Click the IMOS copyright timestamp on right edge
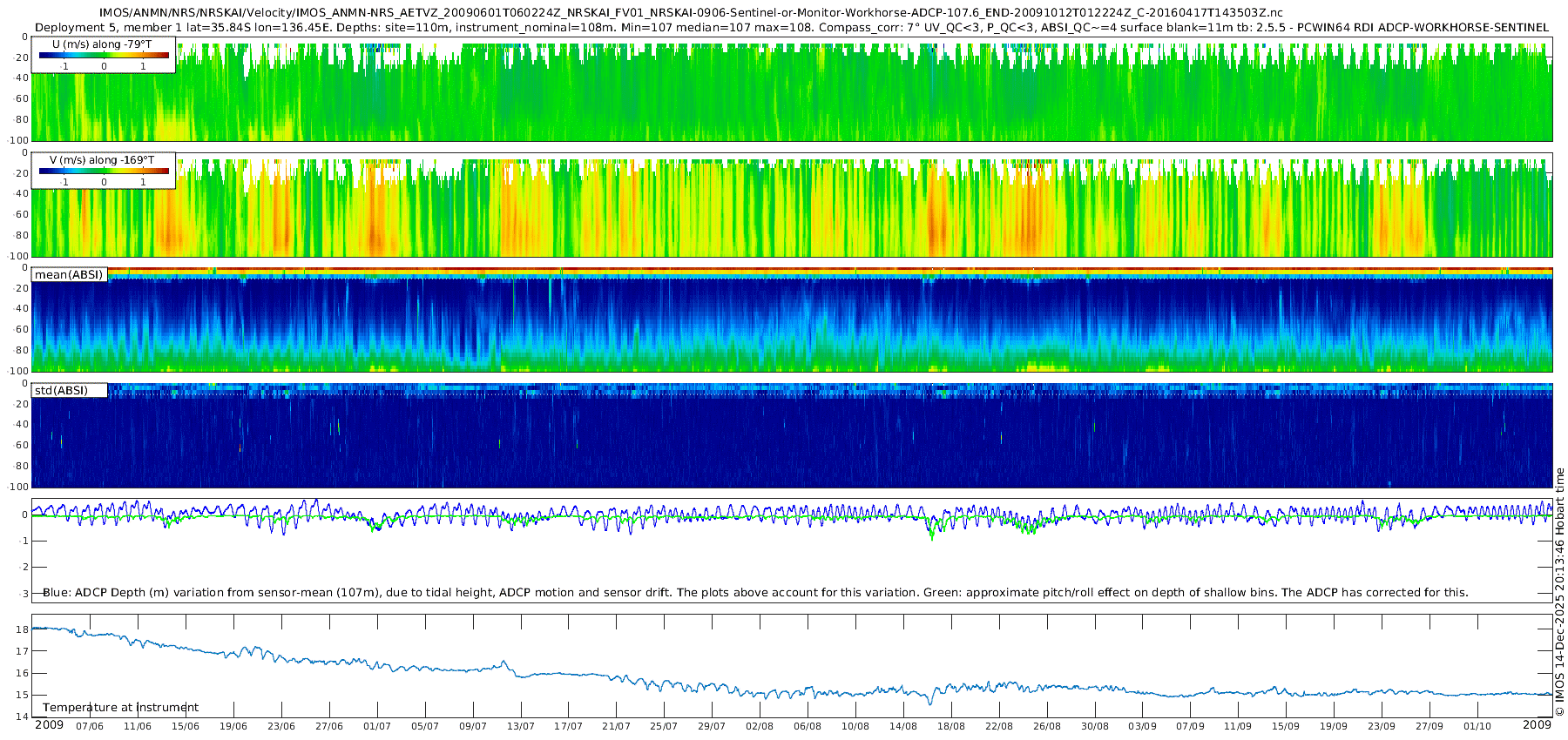 click(x=1559, y=592)
